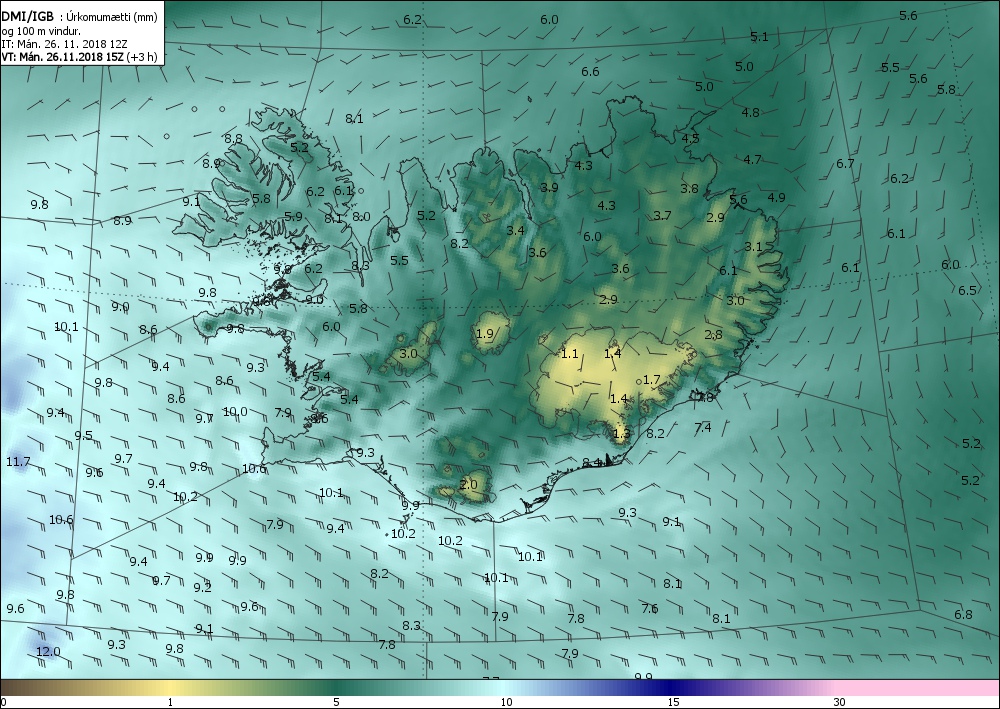Click the 6.8 value in the southeast corner
1000x709 pixels.
click(x=963, y=615)
